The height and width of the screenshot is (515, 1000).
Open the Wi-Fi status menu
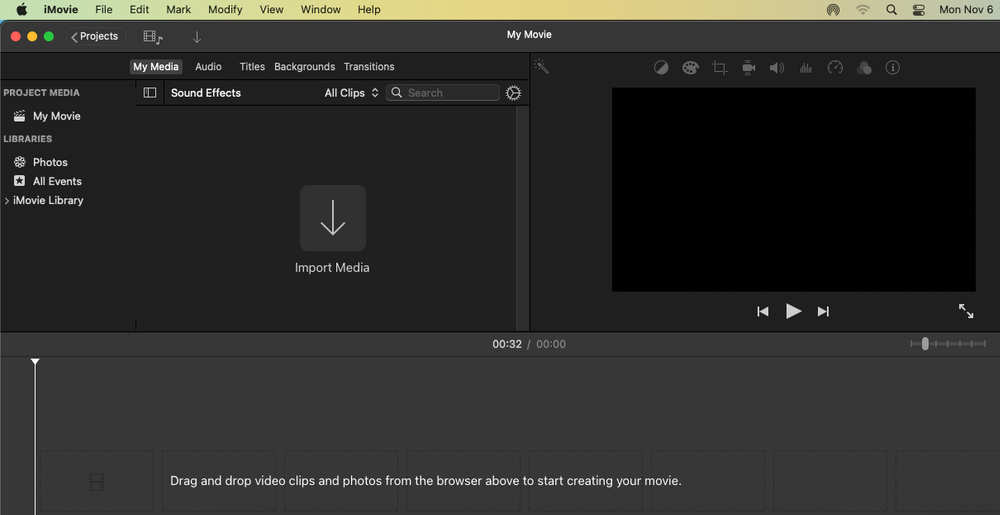(863, 10)
